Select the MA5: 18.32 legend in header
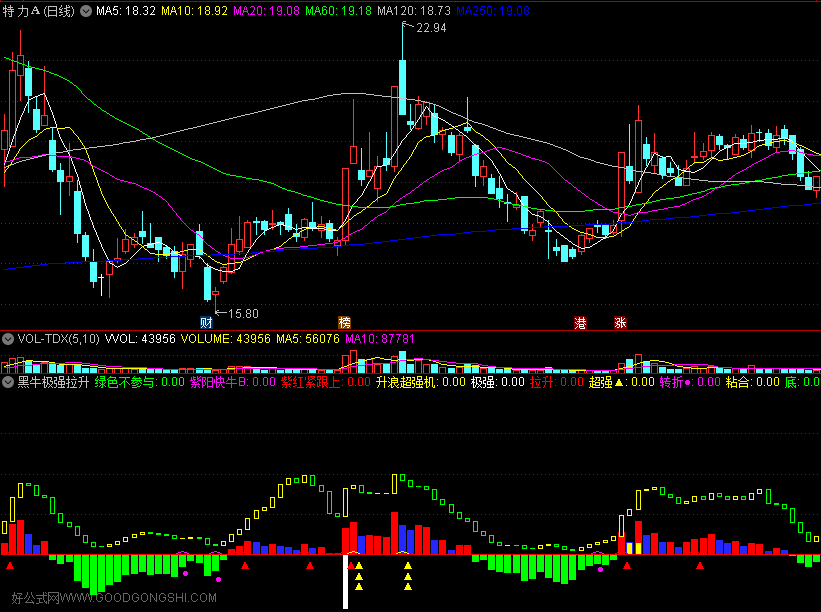 click(x=126, y=11)
